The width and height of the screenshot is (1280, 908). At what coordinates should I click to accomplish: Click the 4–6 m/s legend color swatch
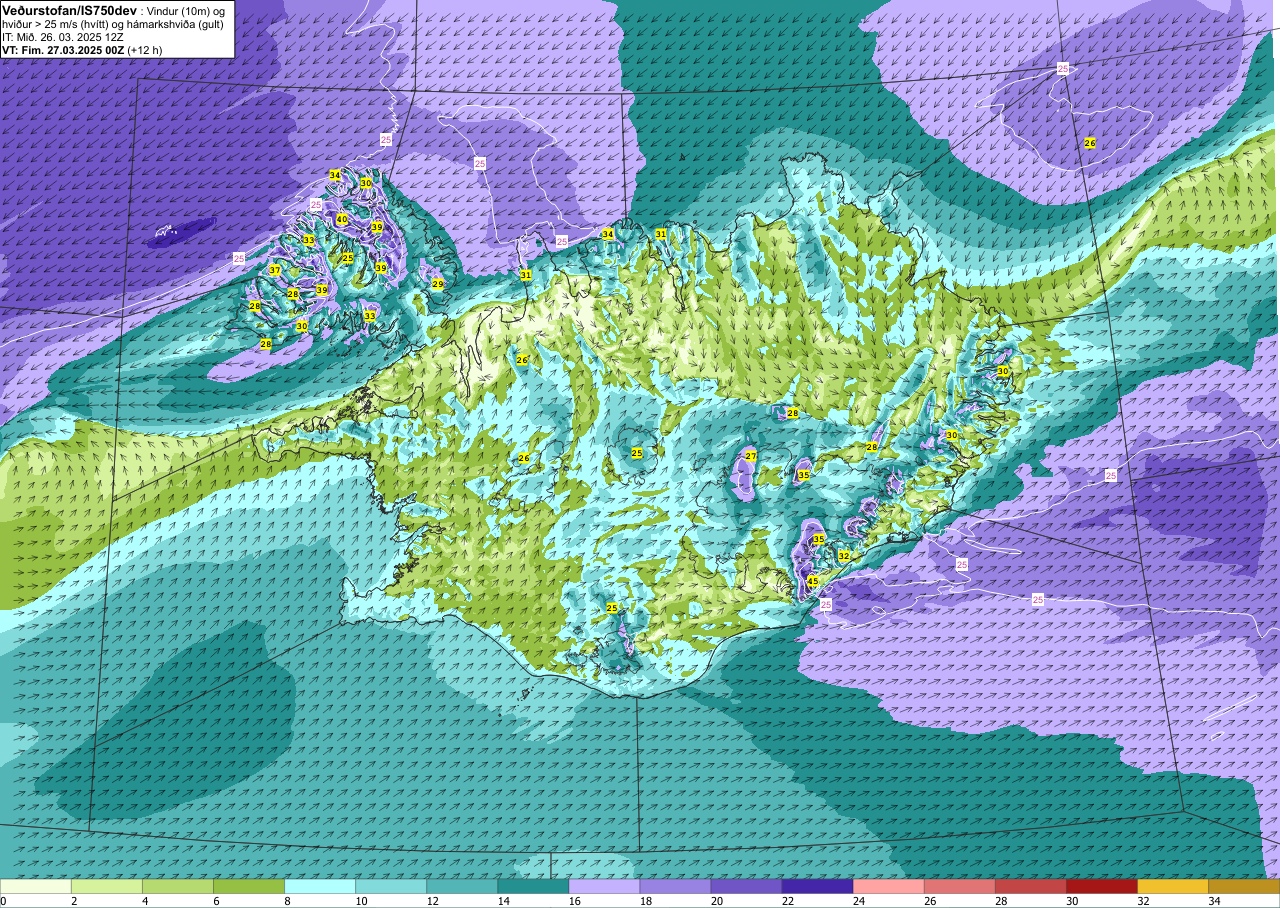tap(178, 886)
